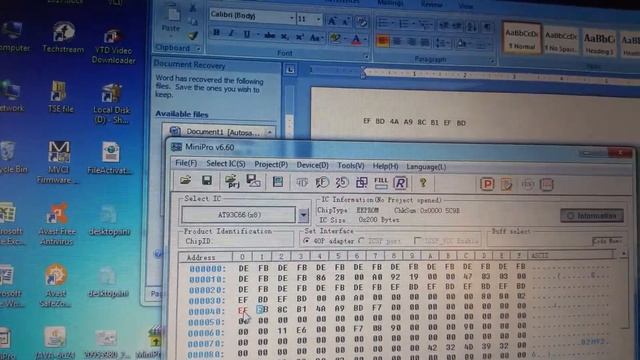640x360 pixels.
Task: Save buffer with MiniPro's floppy disk icon
Action: point(207,180)
